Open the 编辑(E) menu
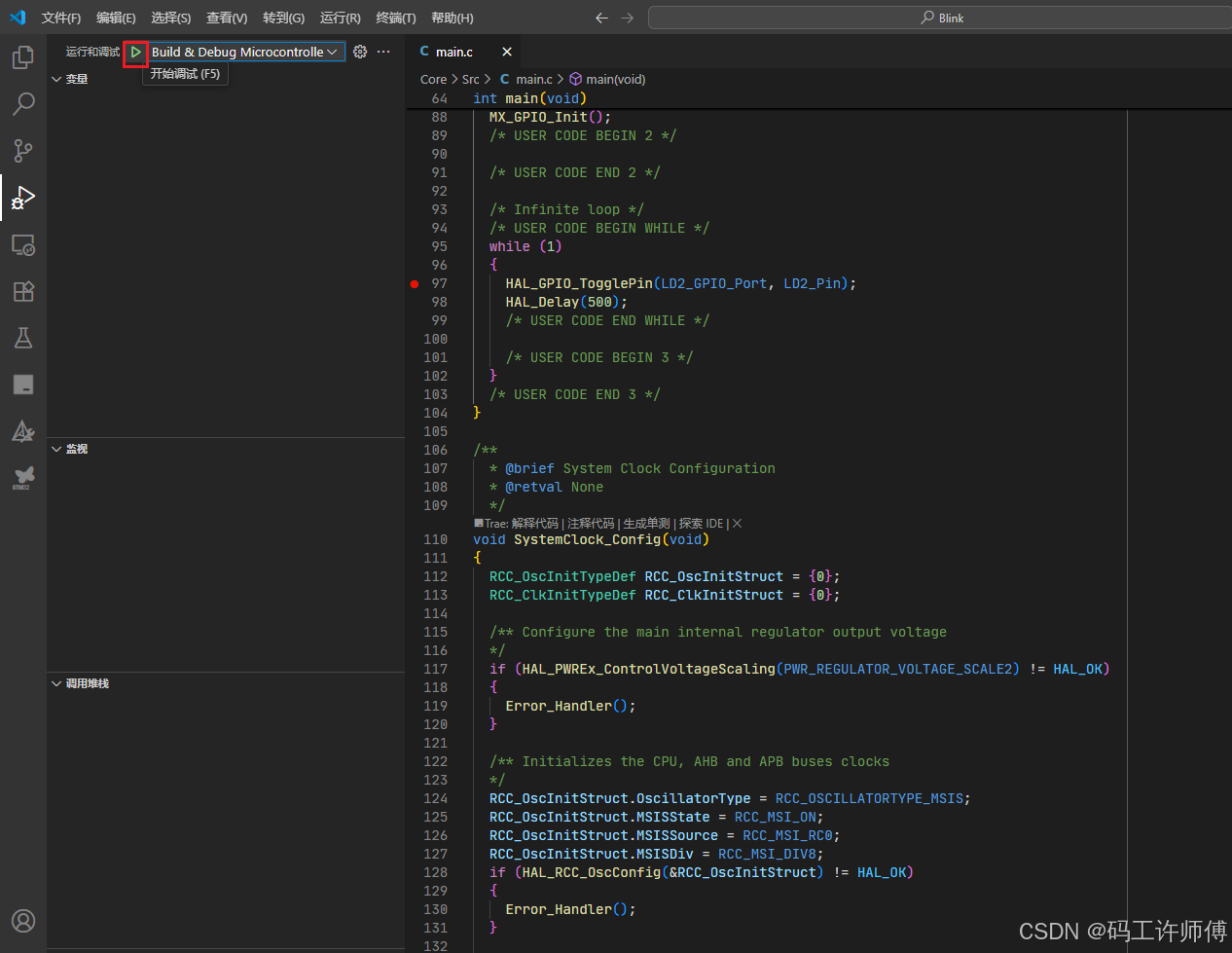The width and height of the screenshot is (1232, 953). coord(116,18)
